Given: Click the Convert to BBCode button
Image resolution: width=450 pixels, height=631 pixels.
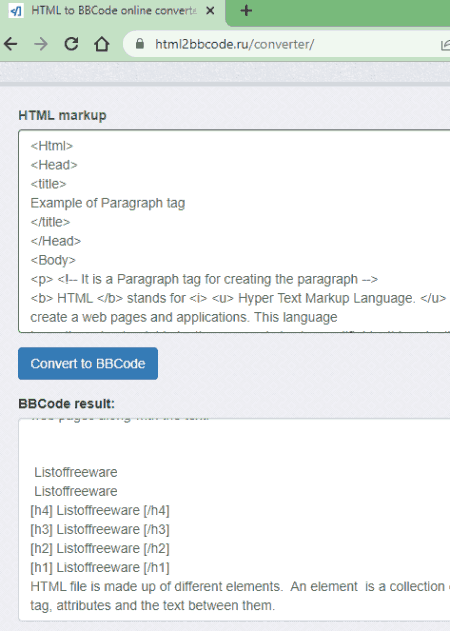Looking at the screenshot, I should tap(88, 363).
